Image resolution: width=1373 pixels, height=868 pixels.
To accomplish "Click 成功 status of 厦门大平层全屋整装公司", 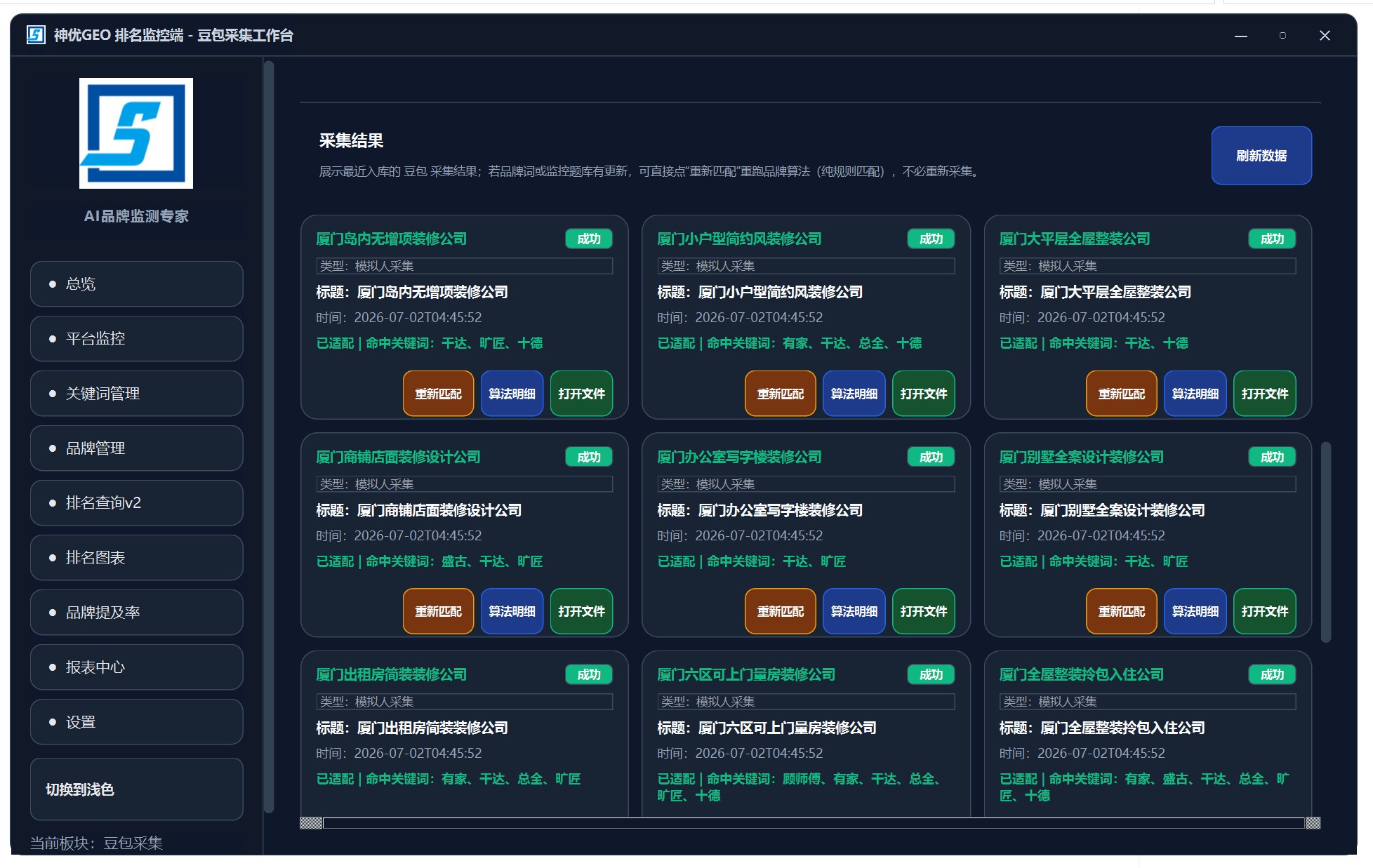I will [x=1272, y=239].
